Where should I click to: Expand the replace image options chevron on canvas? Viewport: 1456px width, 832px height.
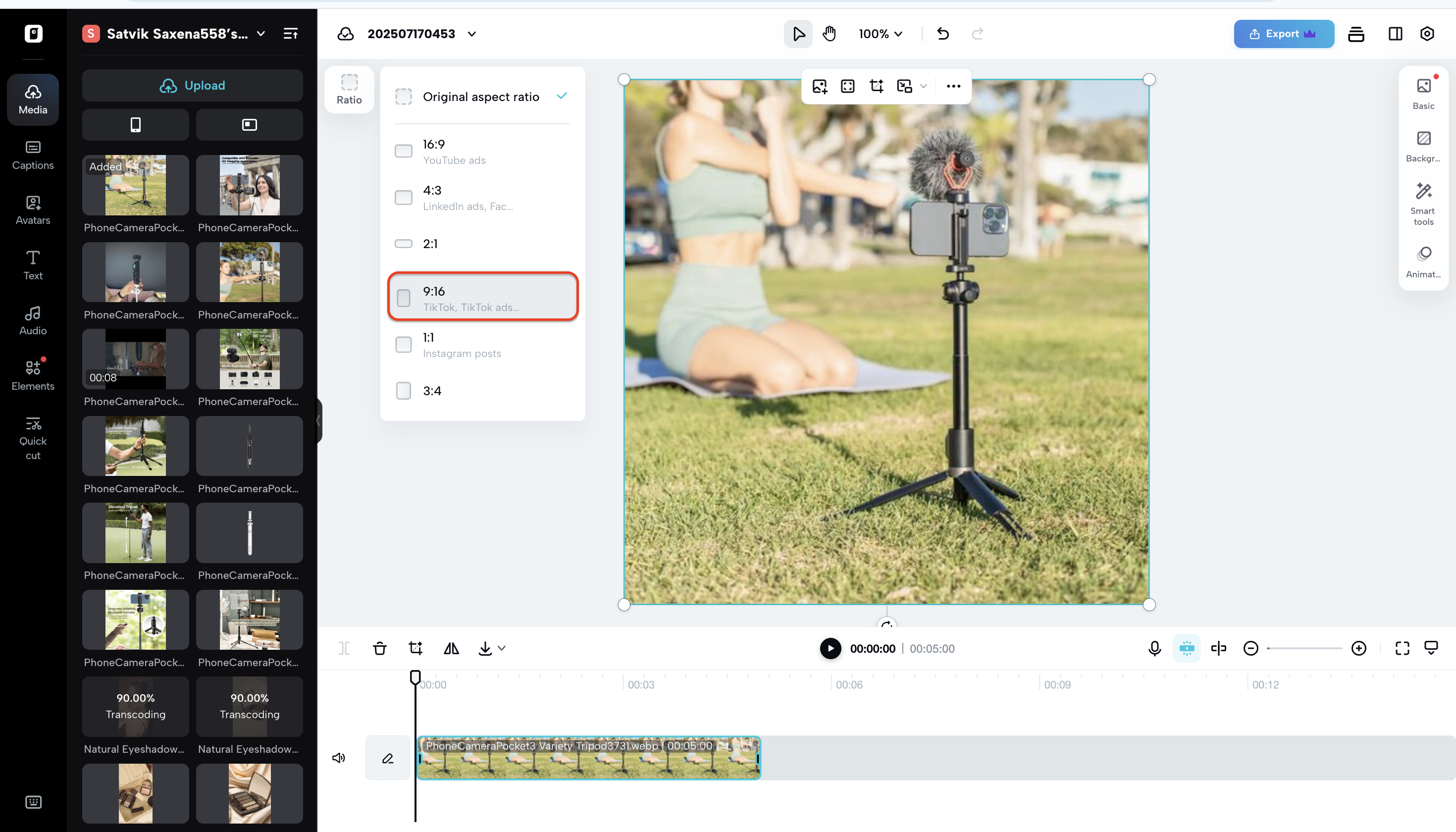(x=924, y=86)
